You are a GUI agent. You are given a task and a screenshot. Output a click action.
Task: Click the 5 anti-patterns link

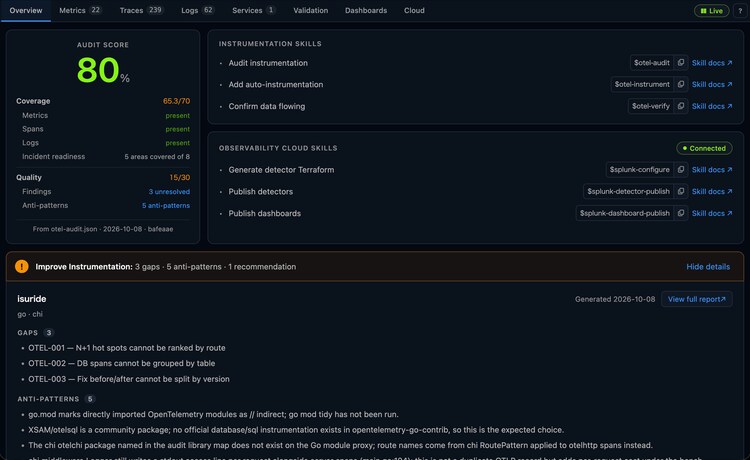(x=165, y=206)
